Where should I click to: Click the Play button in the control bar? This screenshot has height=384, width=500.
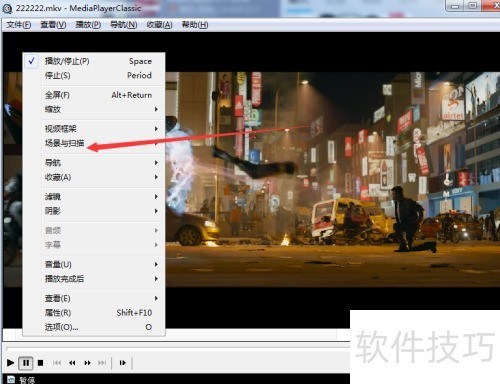[x=10, y=362]
